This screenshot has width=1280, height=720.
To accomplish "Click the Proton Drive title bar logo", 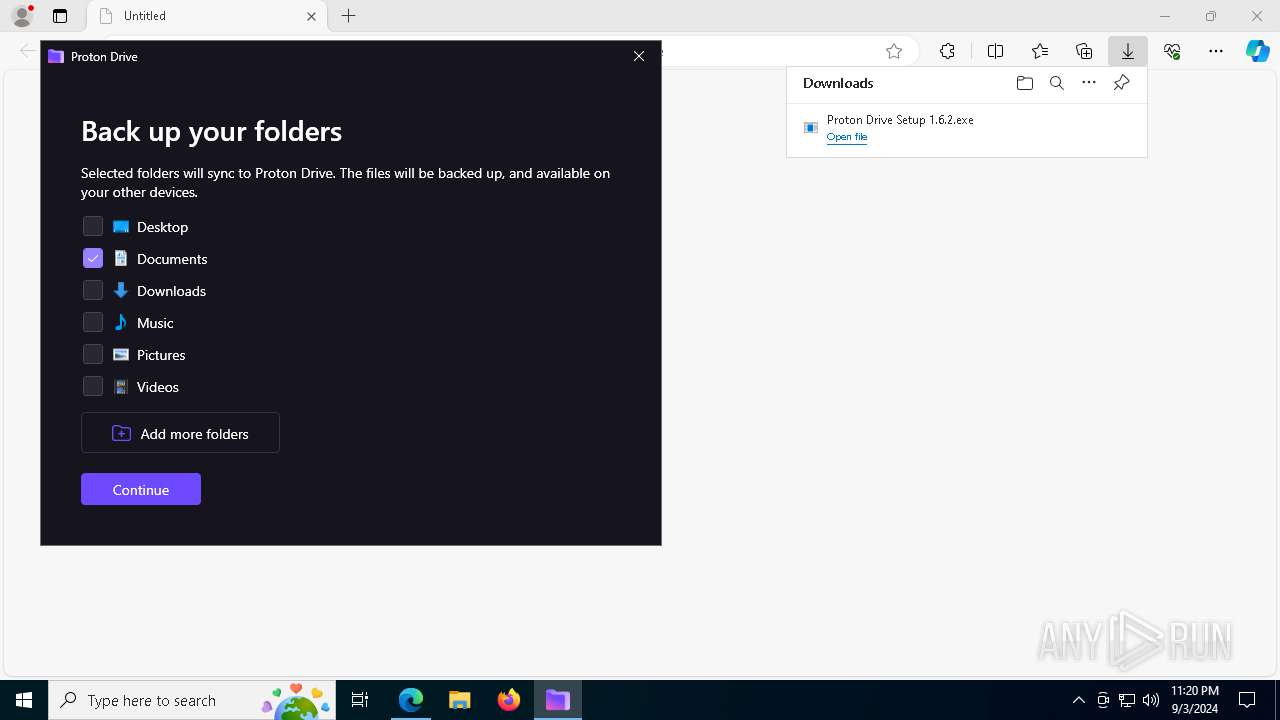I will point(56,57).
